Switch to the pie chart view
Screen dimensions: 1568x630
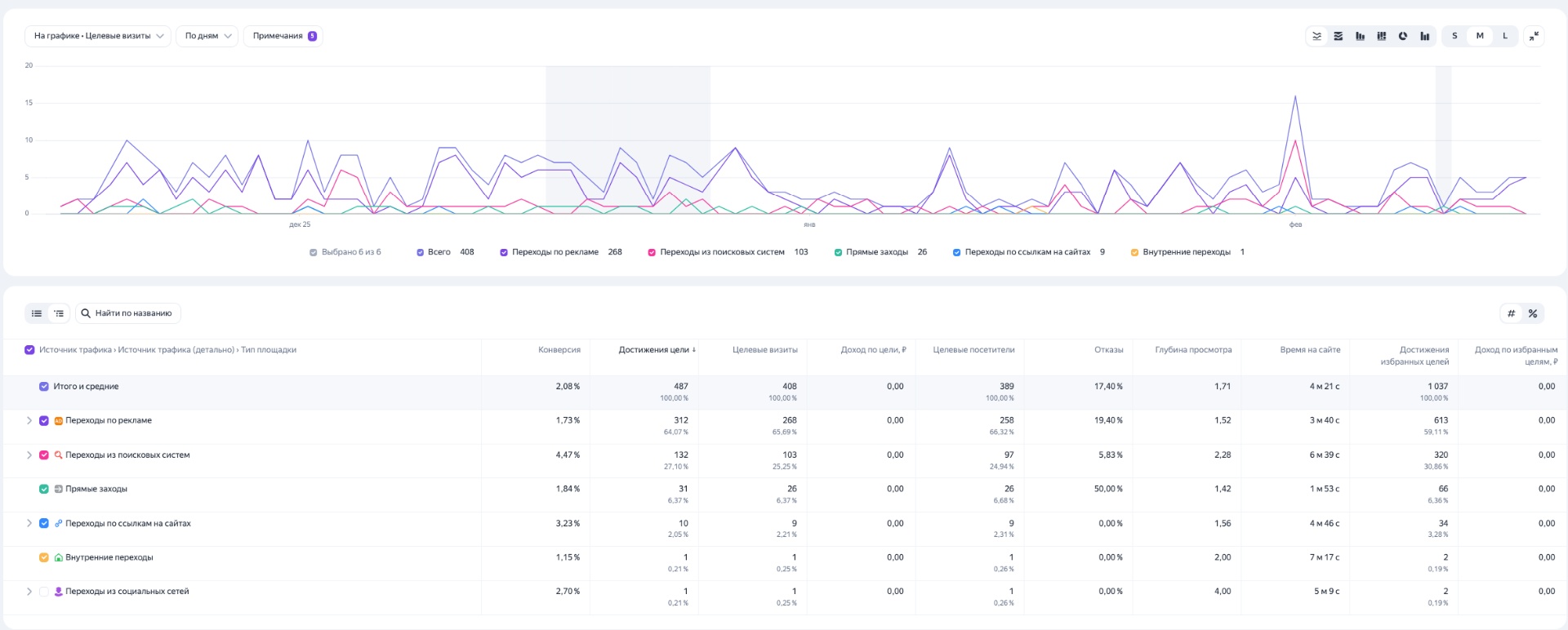point(1403,36)
